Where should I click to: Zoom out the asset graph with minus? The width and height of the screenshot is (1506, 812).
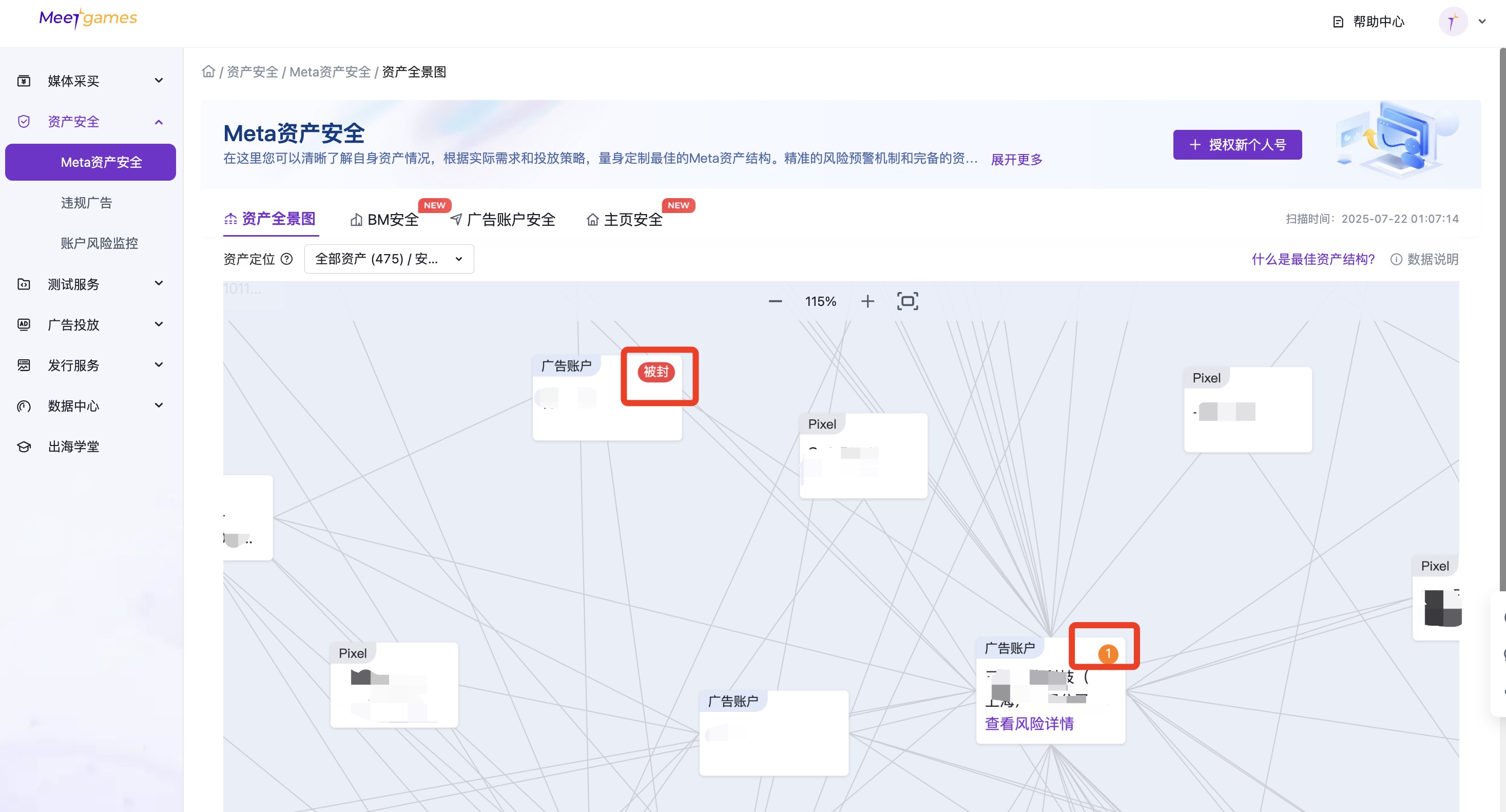point(775,302)
